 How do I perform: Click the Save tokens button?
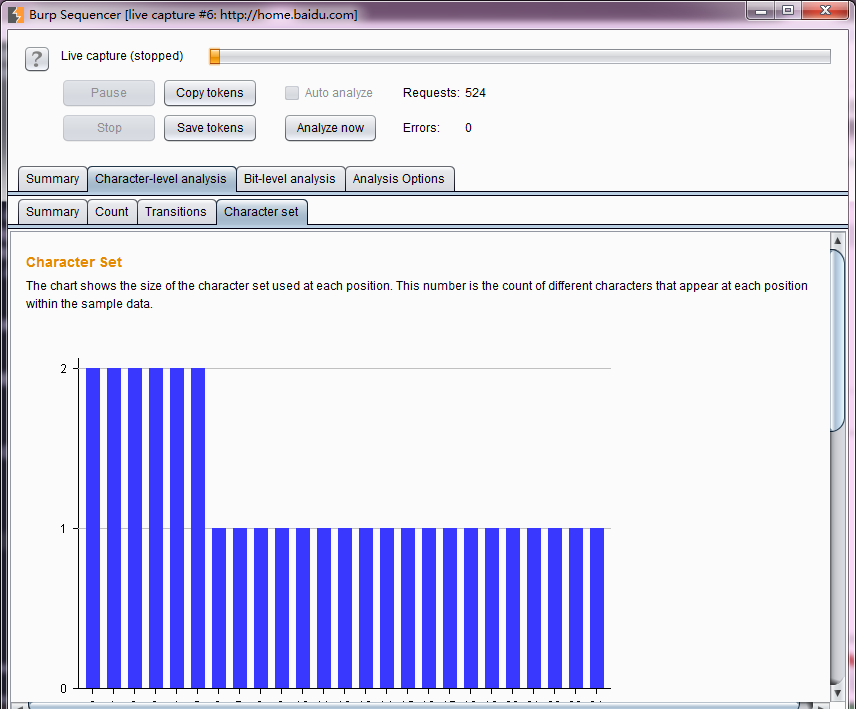(210, 128)
